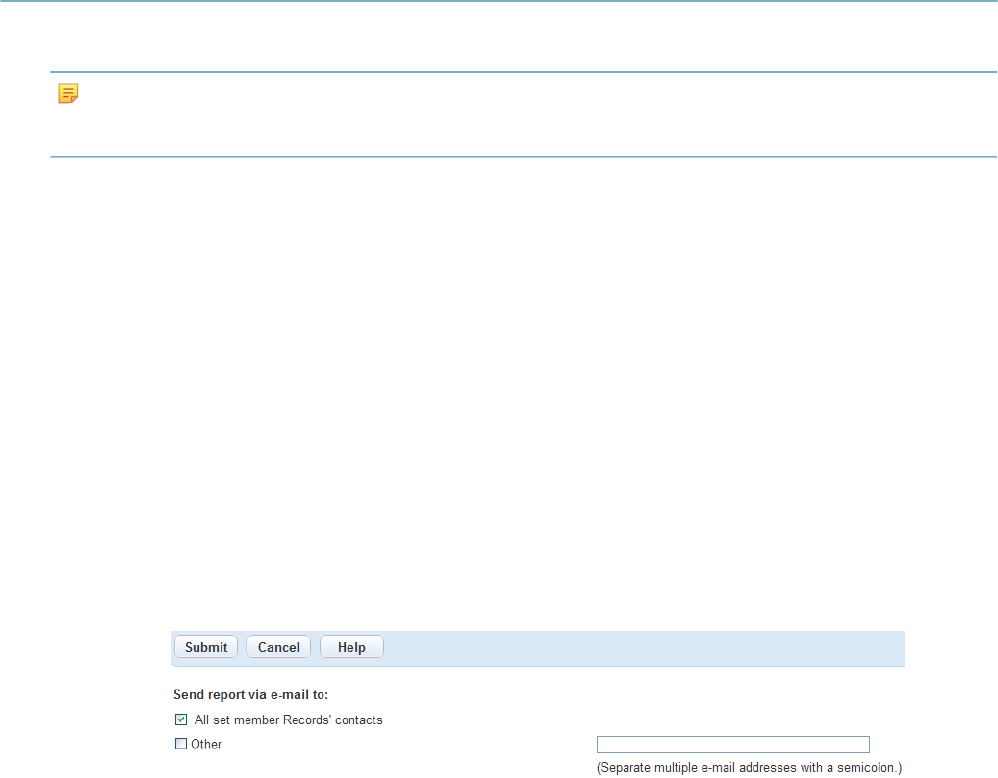
Task: Click the Cancel button
Action: [278, 647]
